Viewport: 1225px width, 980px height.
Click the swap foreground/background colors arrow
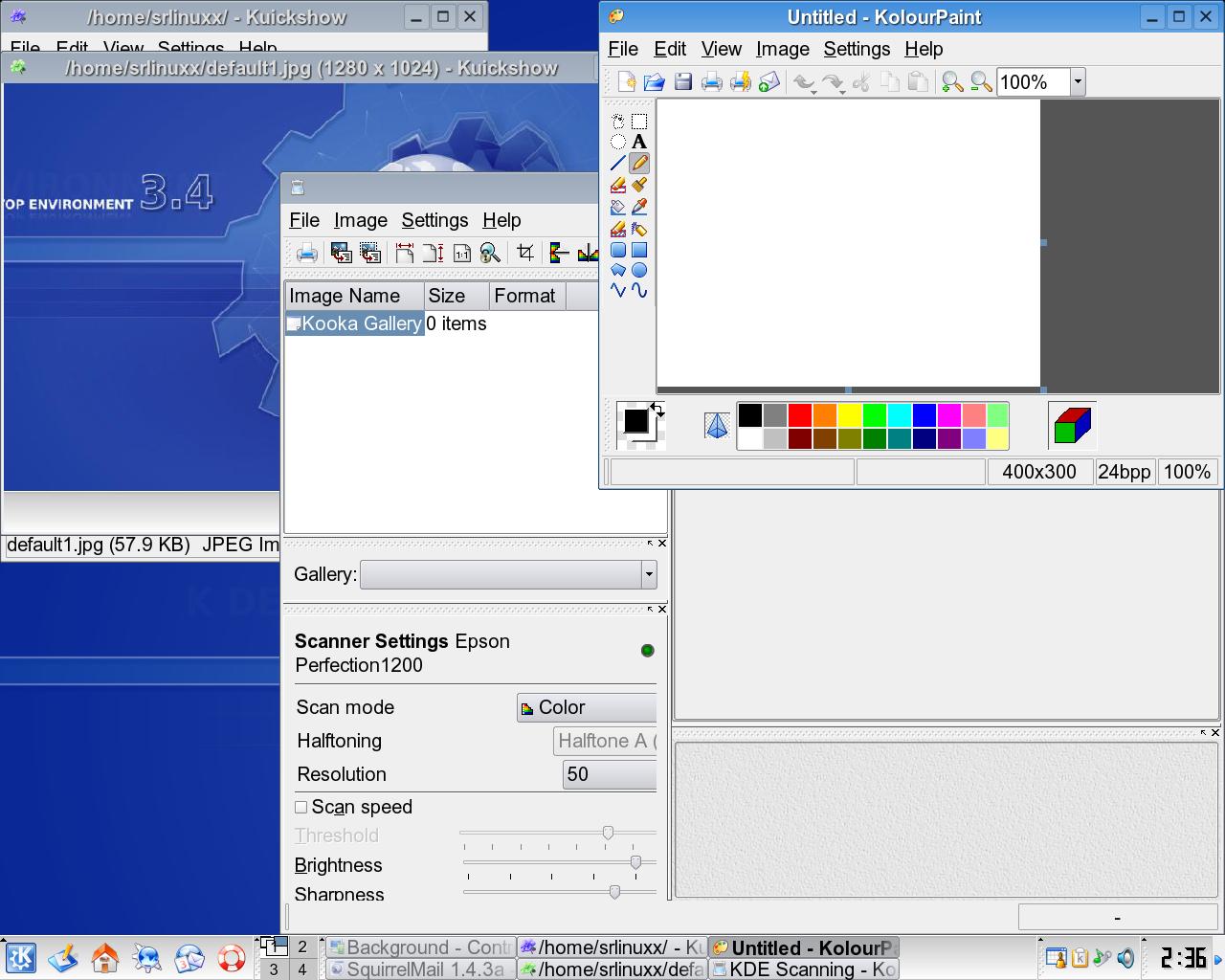point(657,409)
